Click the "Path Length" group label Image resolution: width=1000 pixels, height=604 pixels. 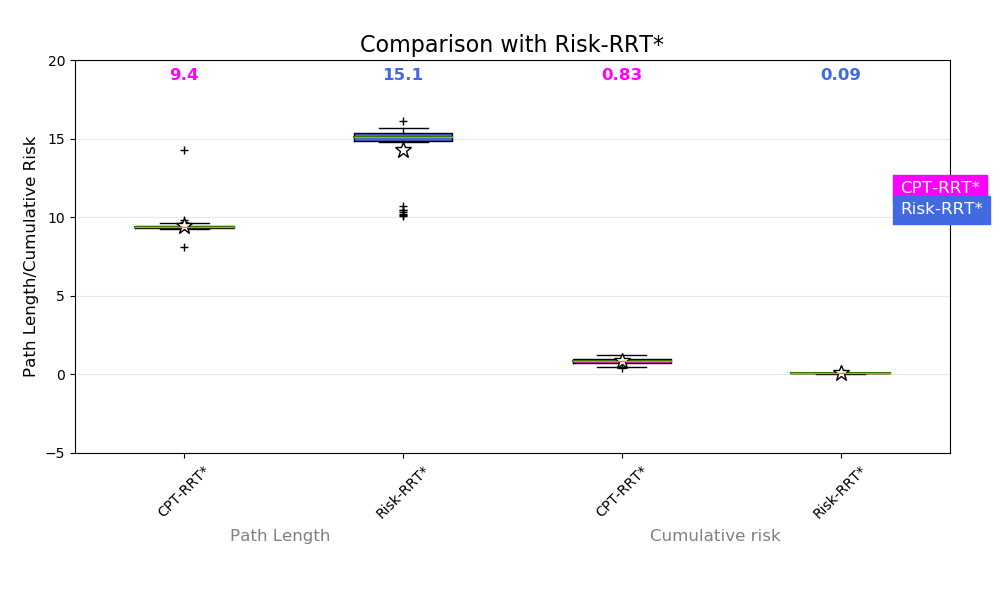click(280, 536)
